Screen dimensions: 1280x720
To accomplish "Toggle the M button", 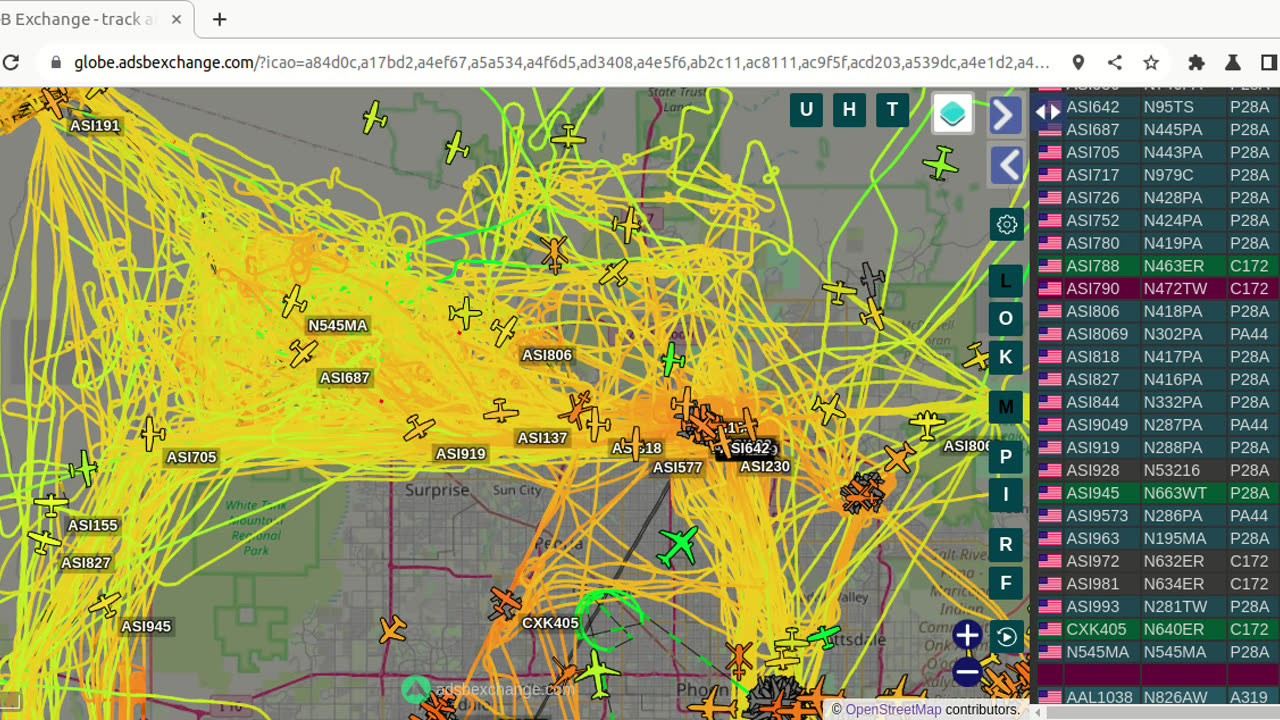I will (1006, 407).
